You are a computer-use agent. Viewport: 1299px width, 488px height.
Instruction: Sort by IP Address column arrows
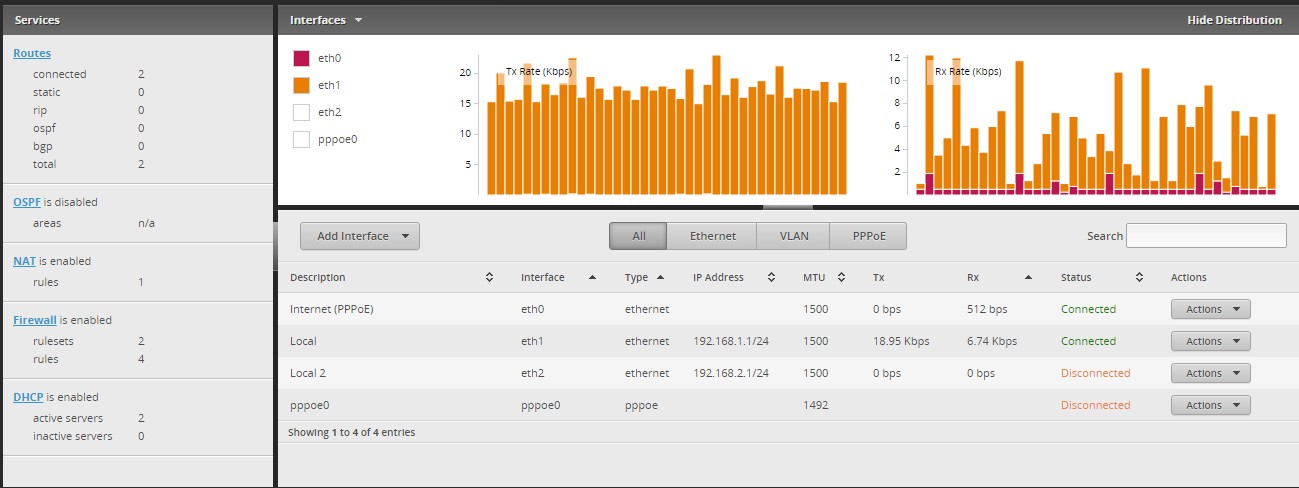point(772,278)
